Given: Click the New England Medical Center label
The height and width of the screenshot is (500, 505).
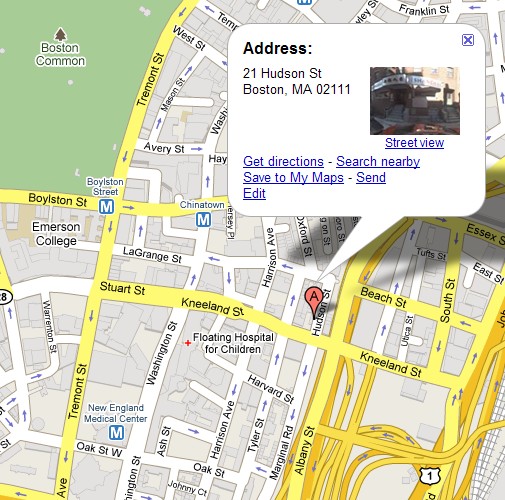Looking at the screenshot, I should click(x=116, y=413).
